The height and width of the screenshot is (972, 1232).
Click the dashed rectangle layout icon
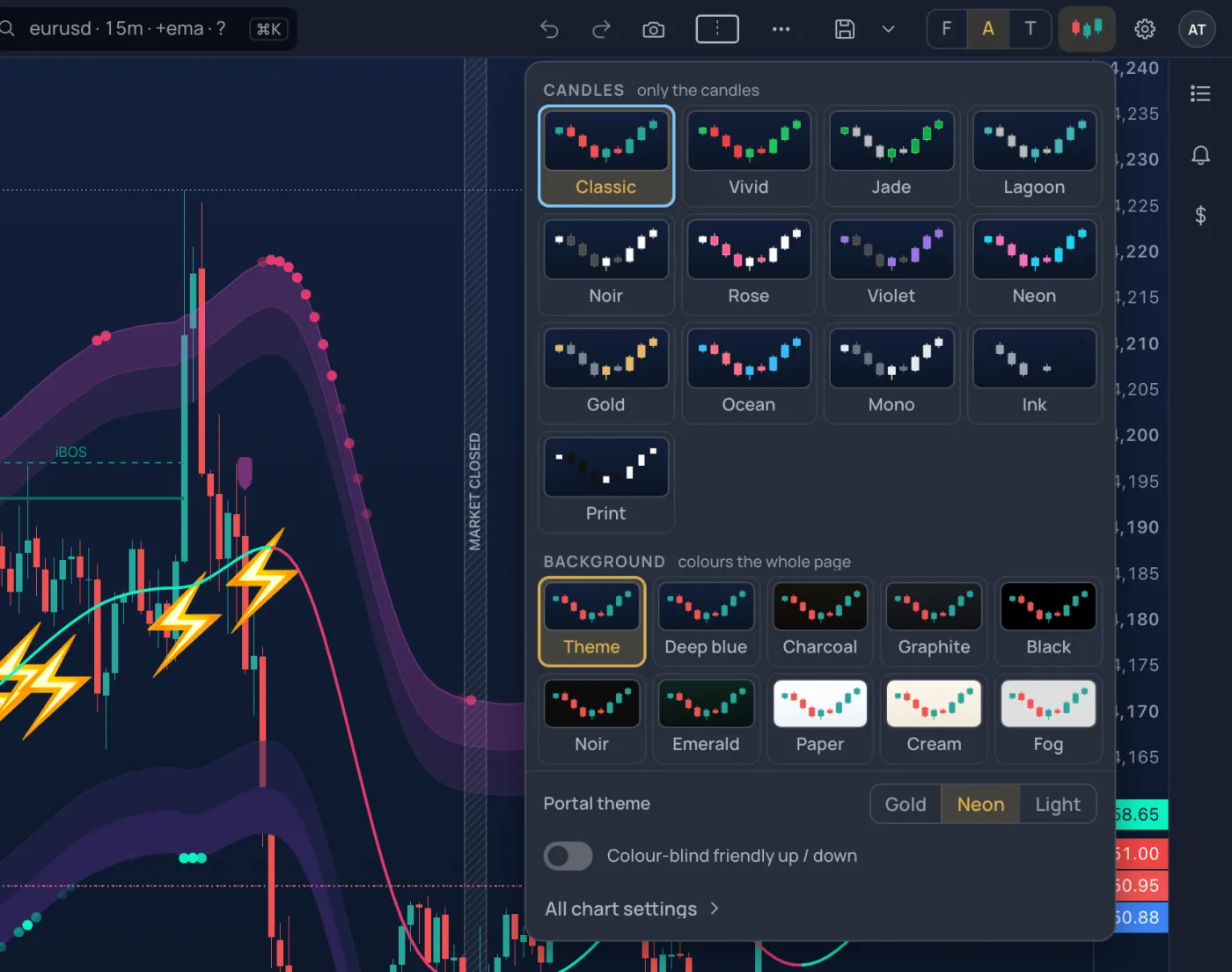click(717, 29)
